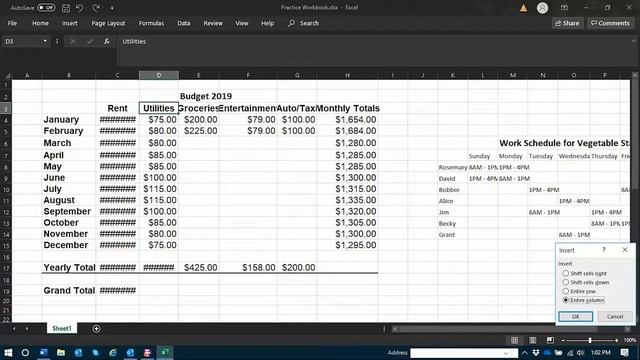Click the zoom out minus button

(563, 340)
